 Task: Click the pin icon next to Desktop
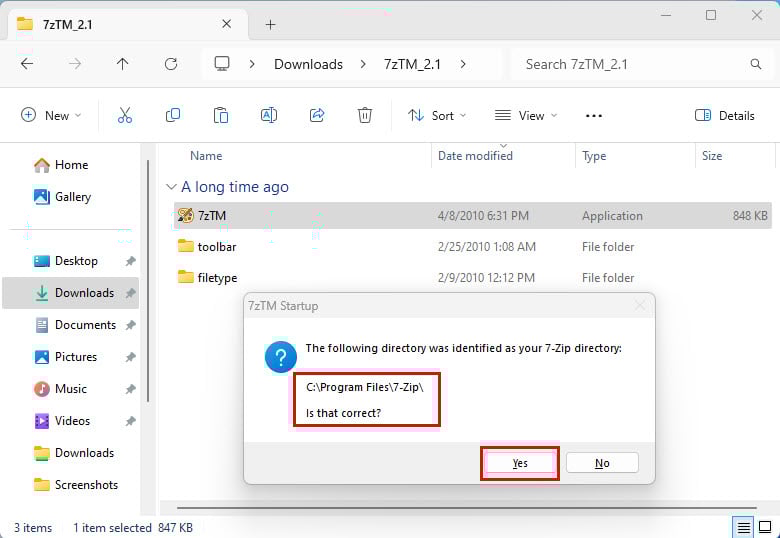point(130,261)
